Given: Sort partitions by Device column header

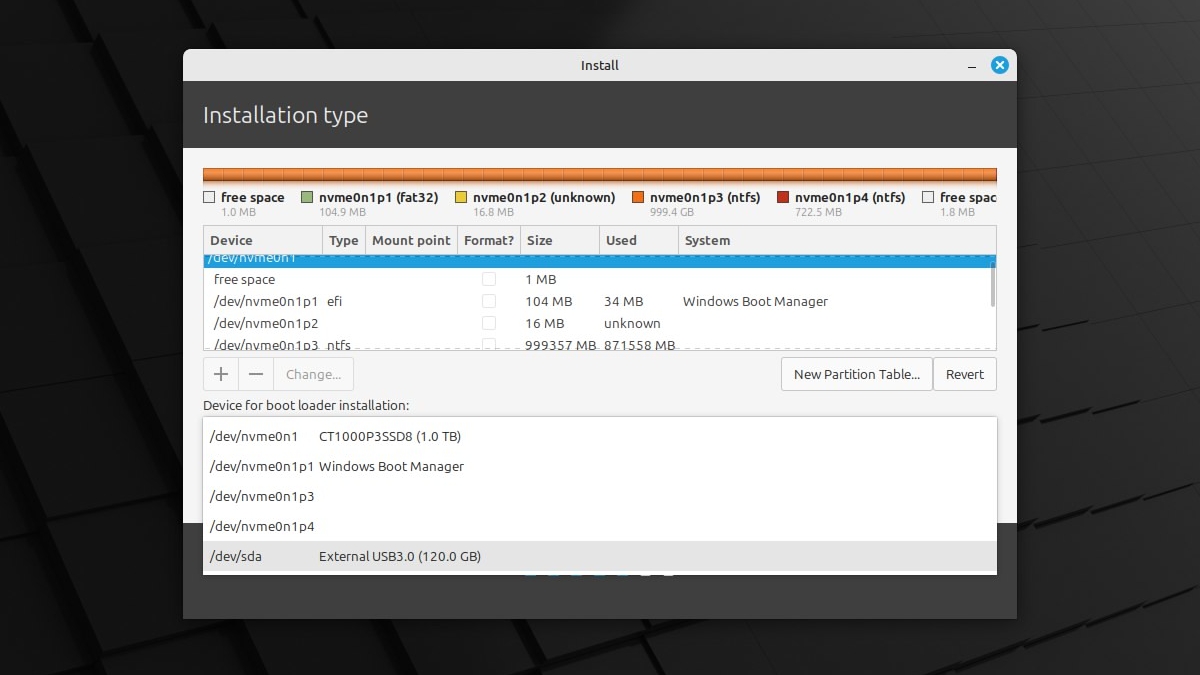Looking at the screenshot, I should pyautogui.click(x=262, y=240).
